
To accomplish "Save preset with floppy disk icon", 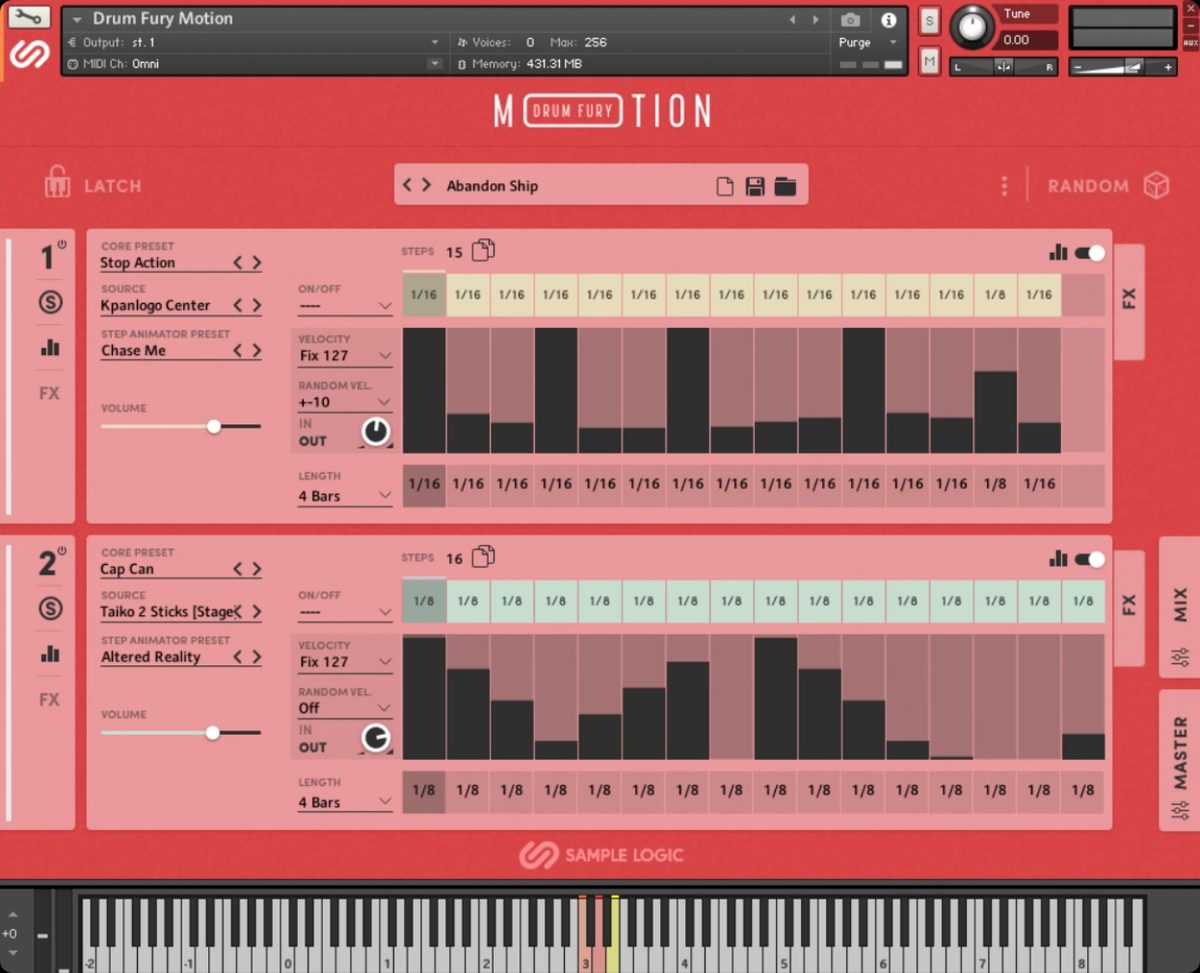I will pyautogui.click(x=755, y=186).
